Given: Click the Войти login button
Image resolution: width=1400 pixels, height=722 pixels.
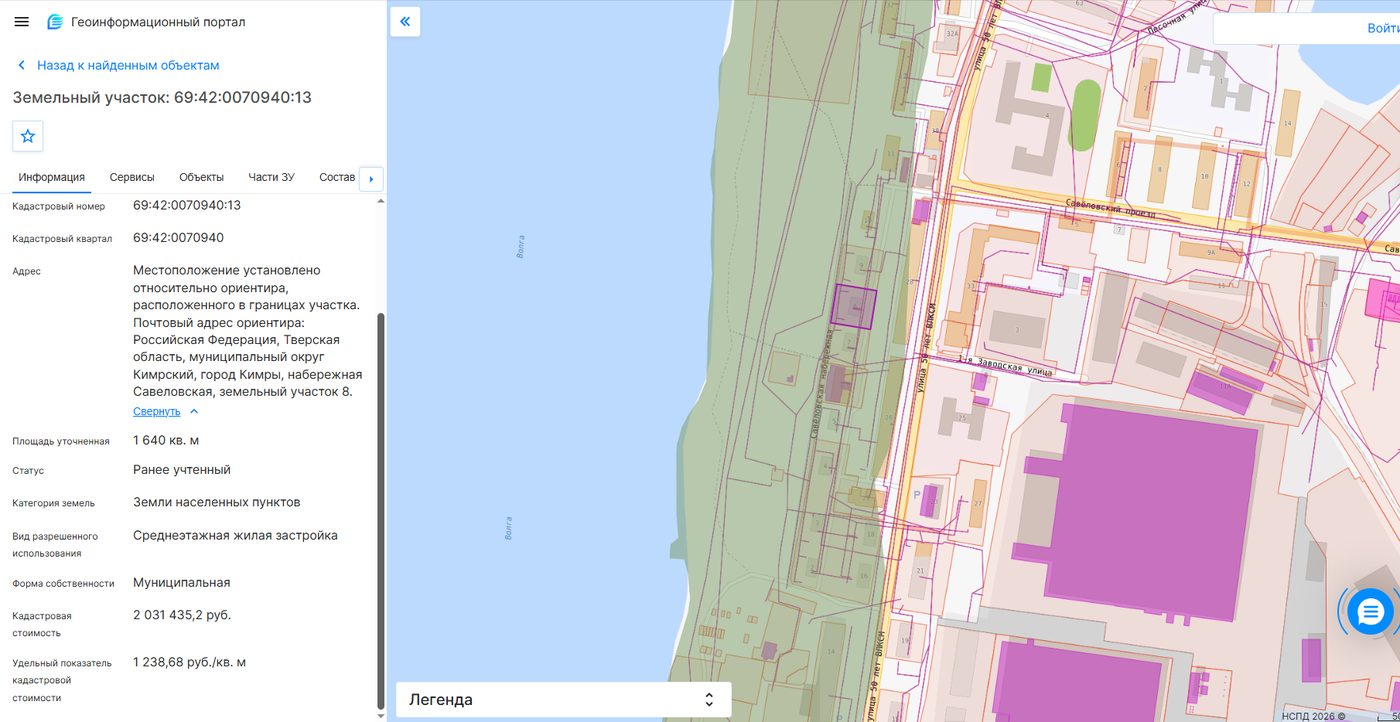Looking at the screenshot, I should pyautogui.click(x=1383, y=28).
